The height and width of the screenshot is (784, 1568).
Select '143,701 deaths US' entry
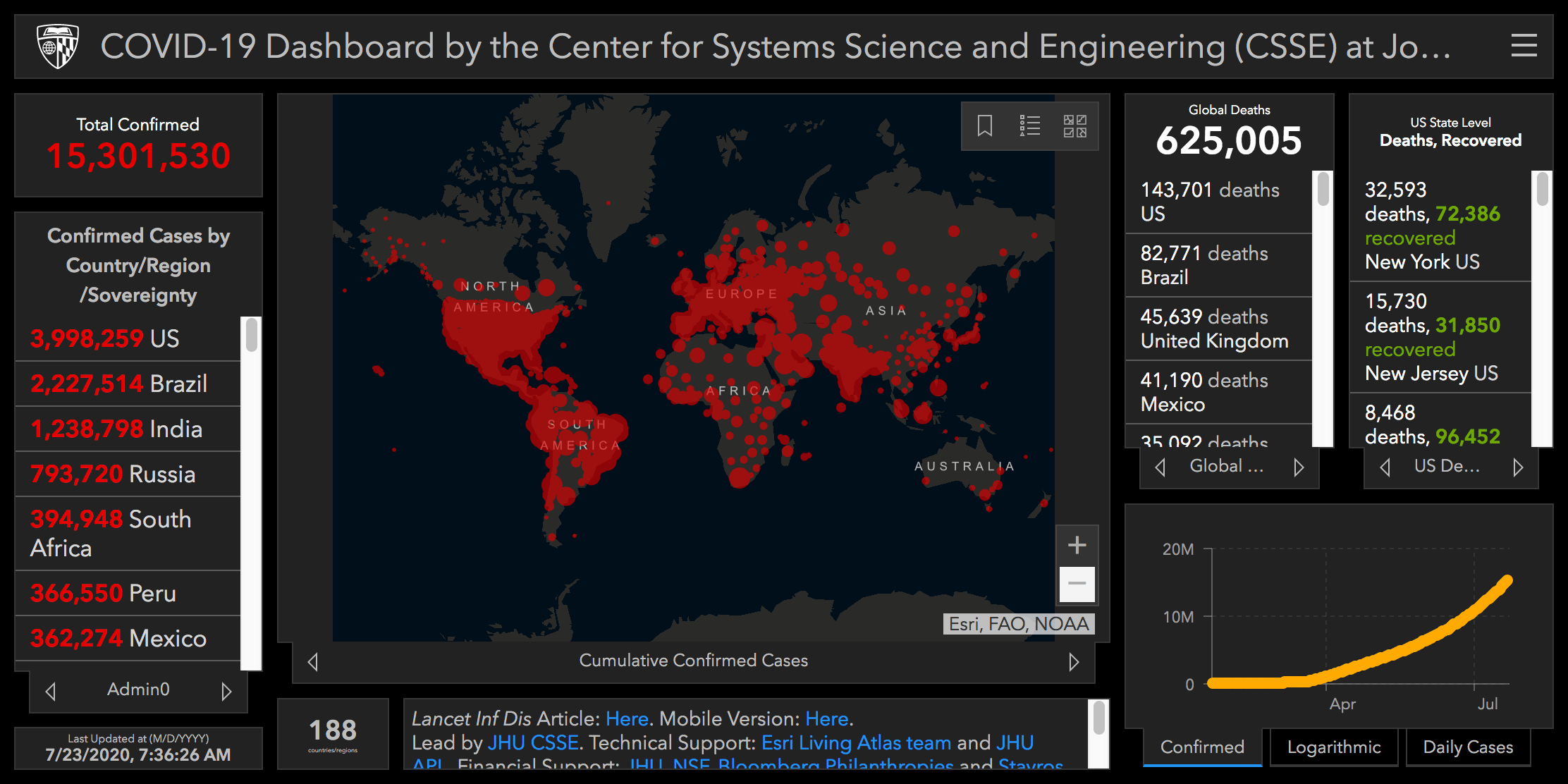[x=1218, y=202]
